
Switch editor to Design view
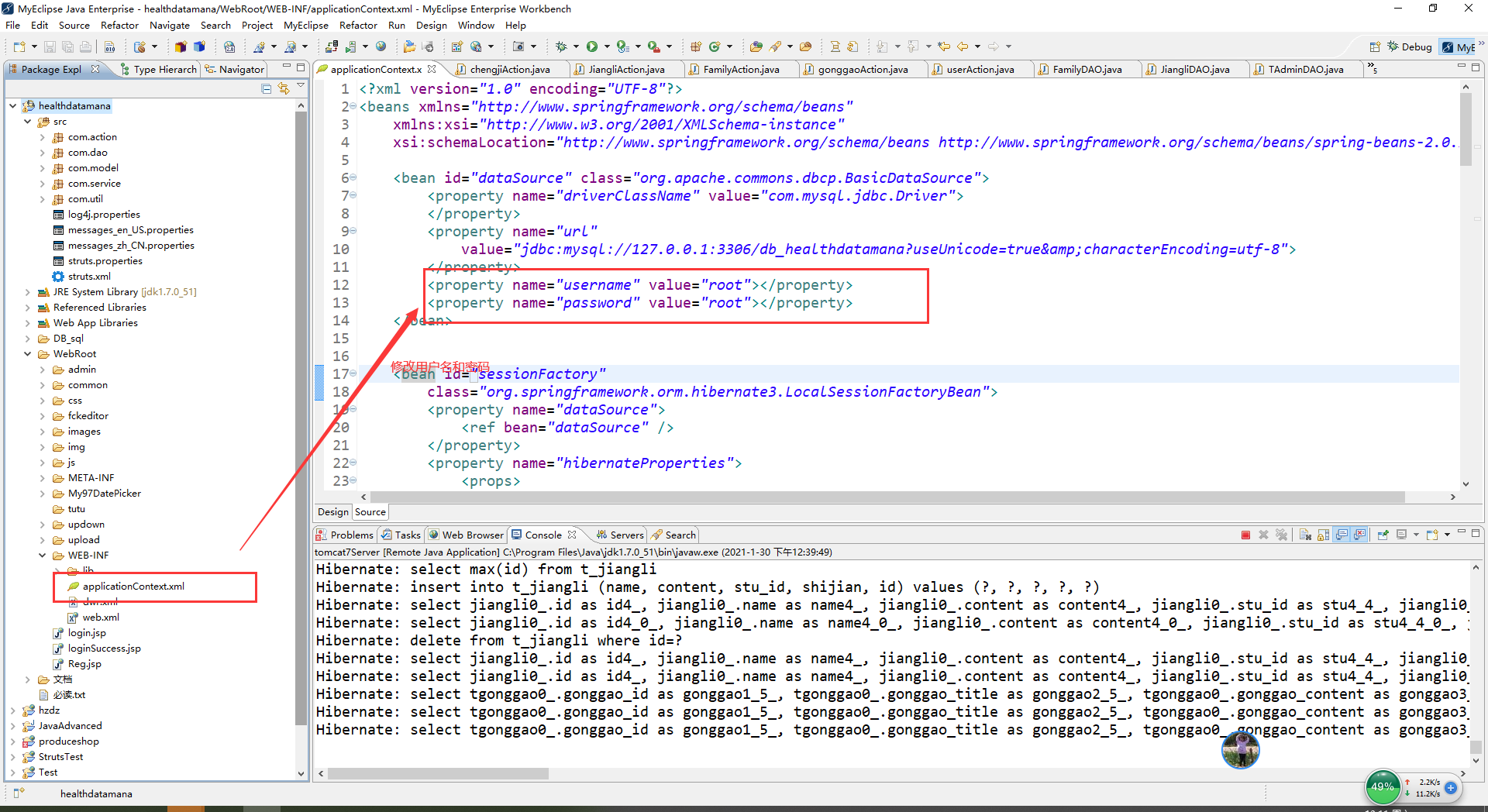[332, 511]
